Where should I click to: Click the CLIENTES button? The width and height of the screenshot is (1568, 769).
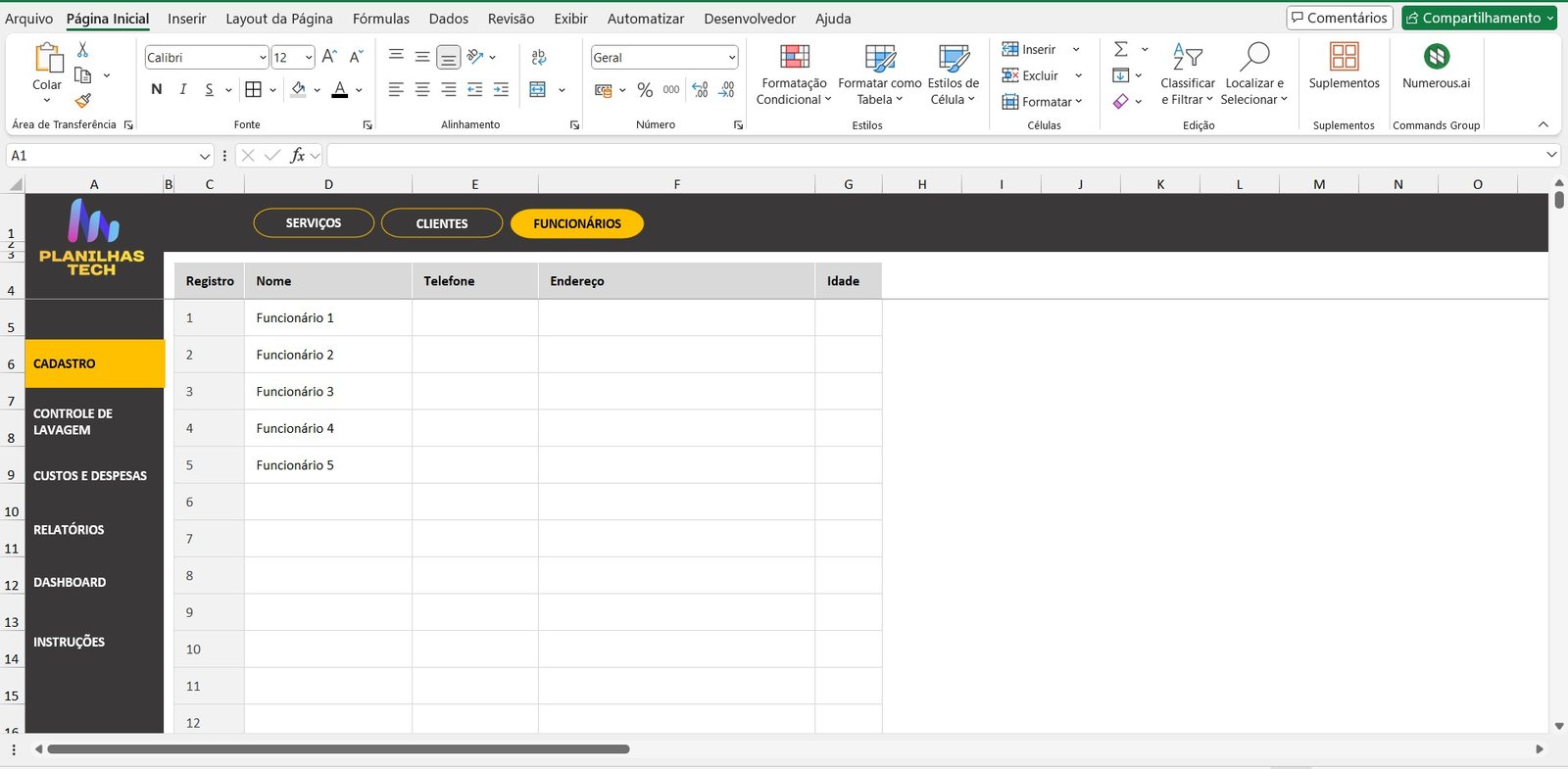(442, 223)
